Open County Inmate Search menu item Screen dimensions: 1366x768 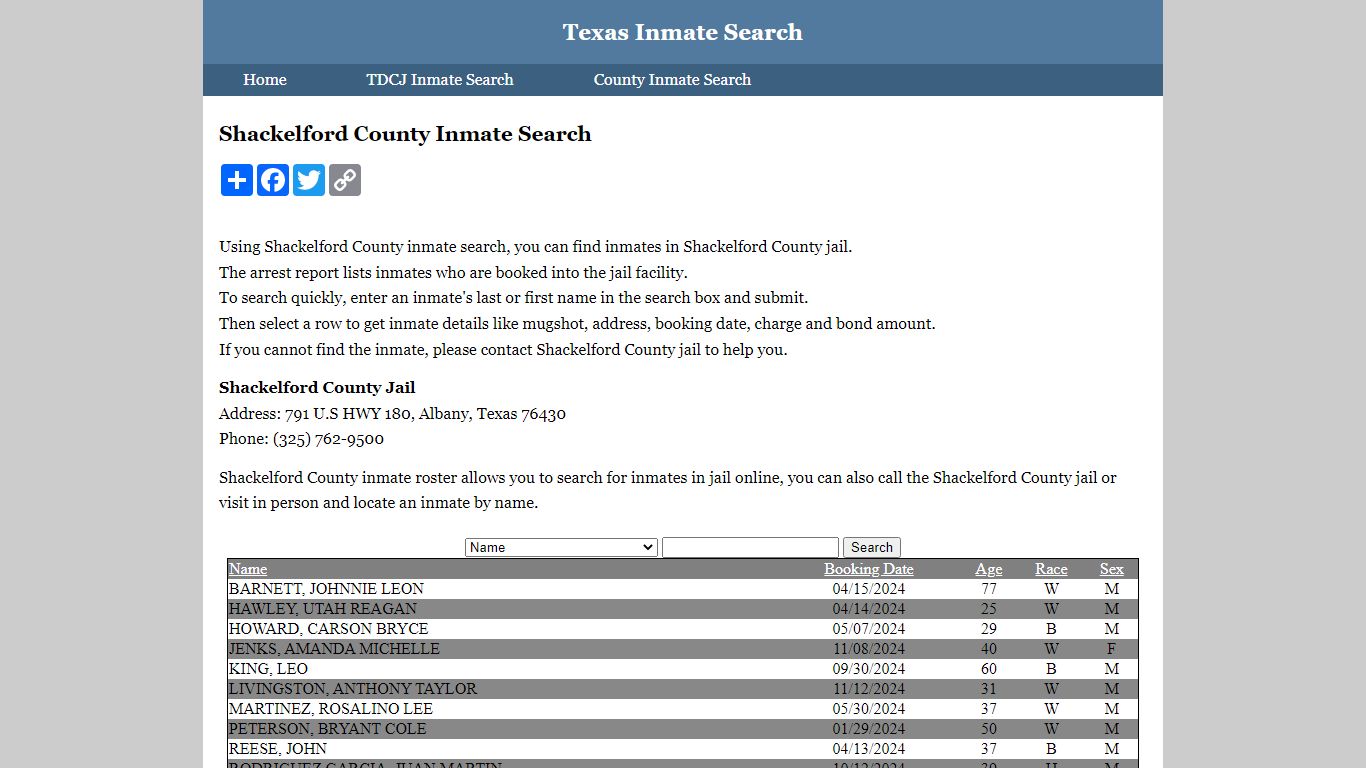(x=672, y=80)
